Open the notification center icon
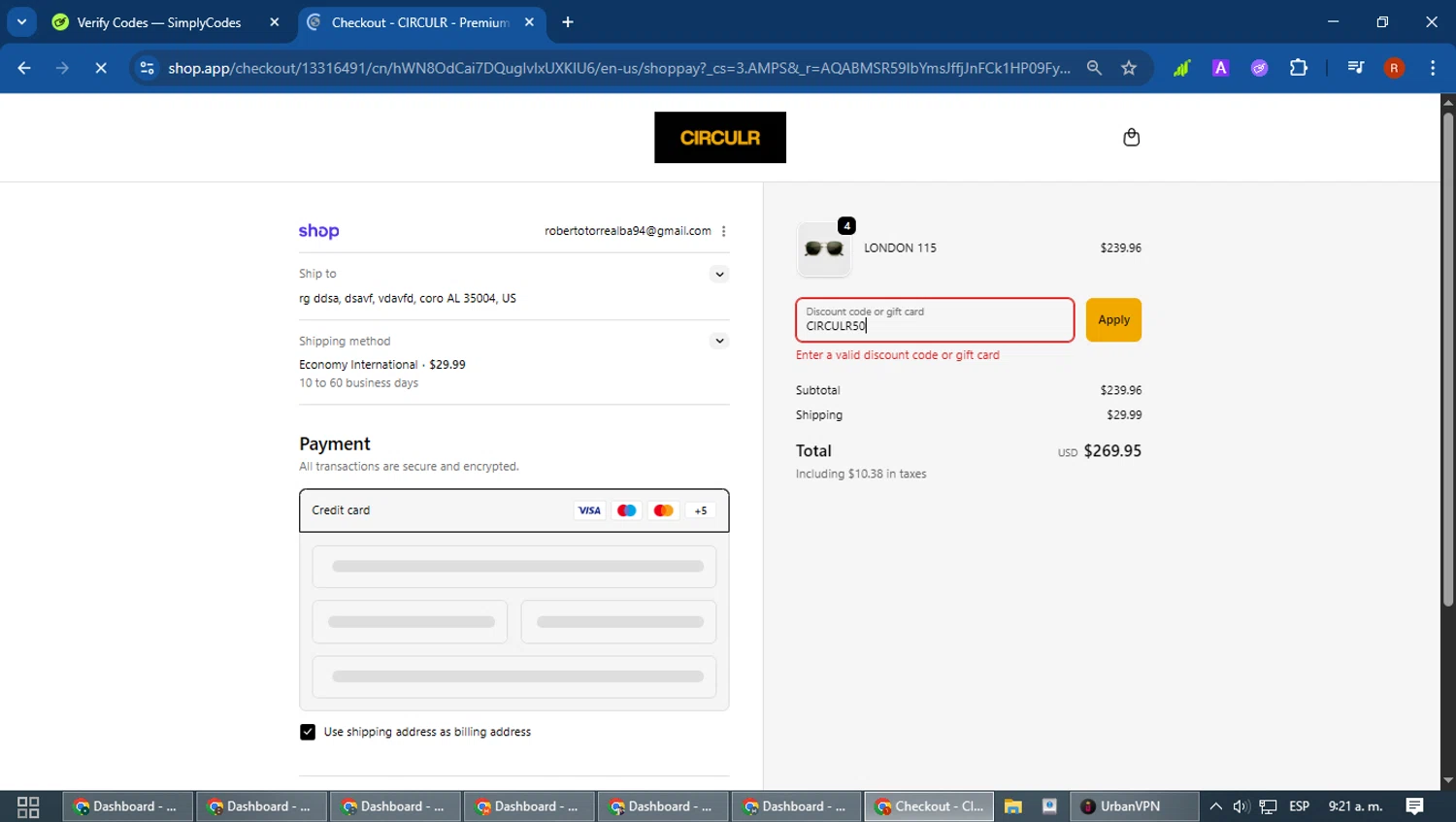 tap(1415, 806)
